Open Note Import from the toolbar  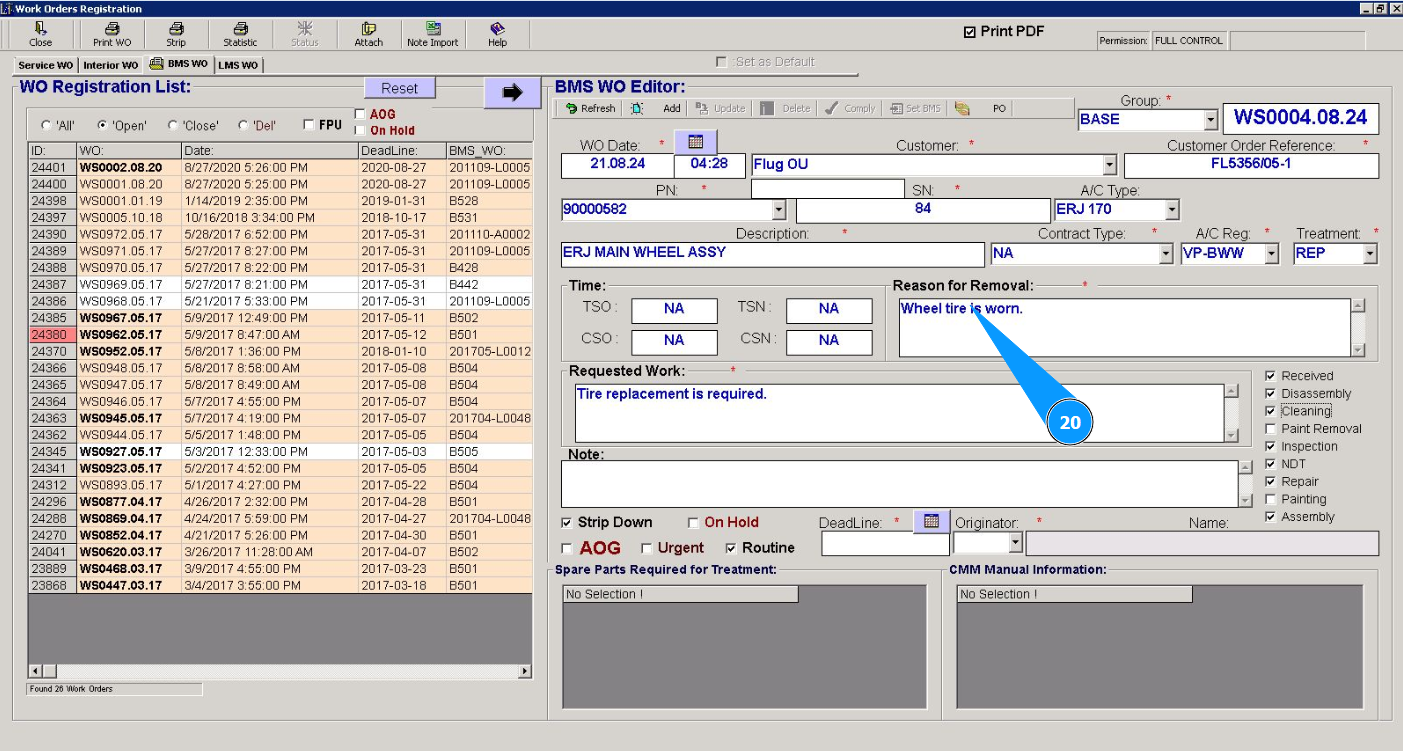(432, 34)
